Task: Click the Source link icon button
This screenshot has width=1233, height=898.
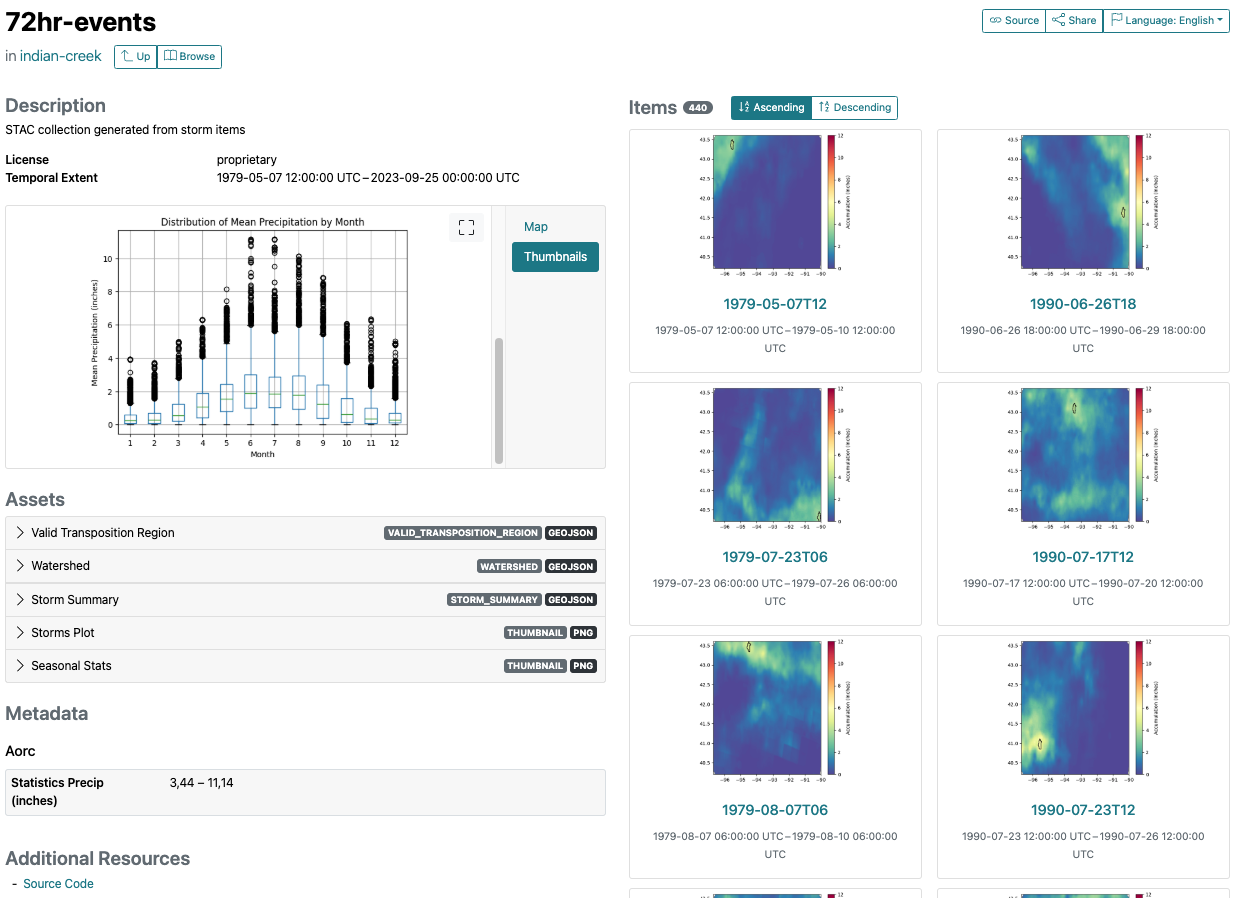Action: tap(1014, 20)
